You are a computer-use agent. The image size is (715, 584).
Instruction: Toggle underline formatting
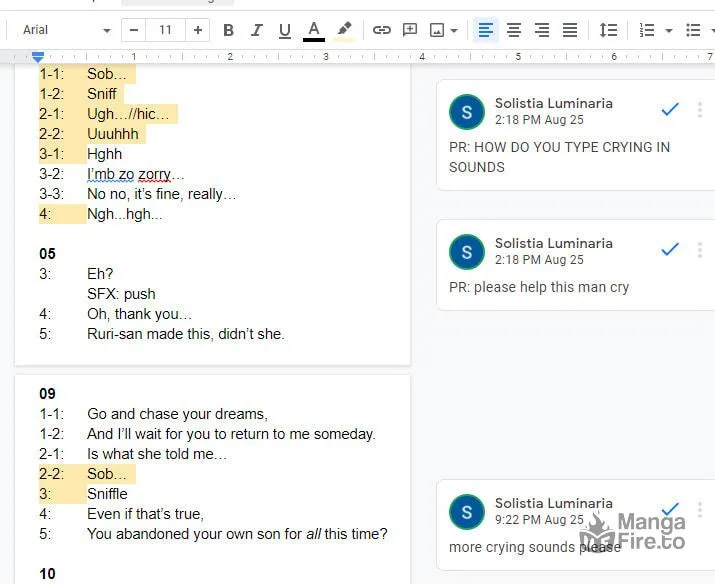pos(285,30)
